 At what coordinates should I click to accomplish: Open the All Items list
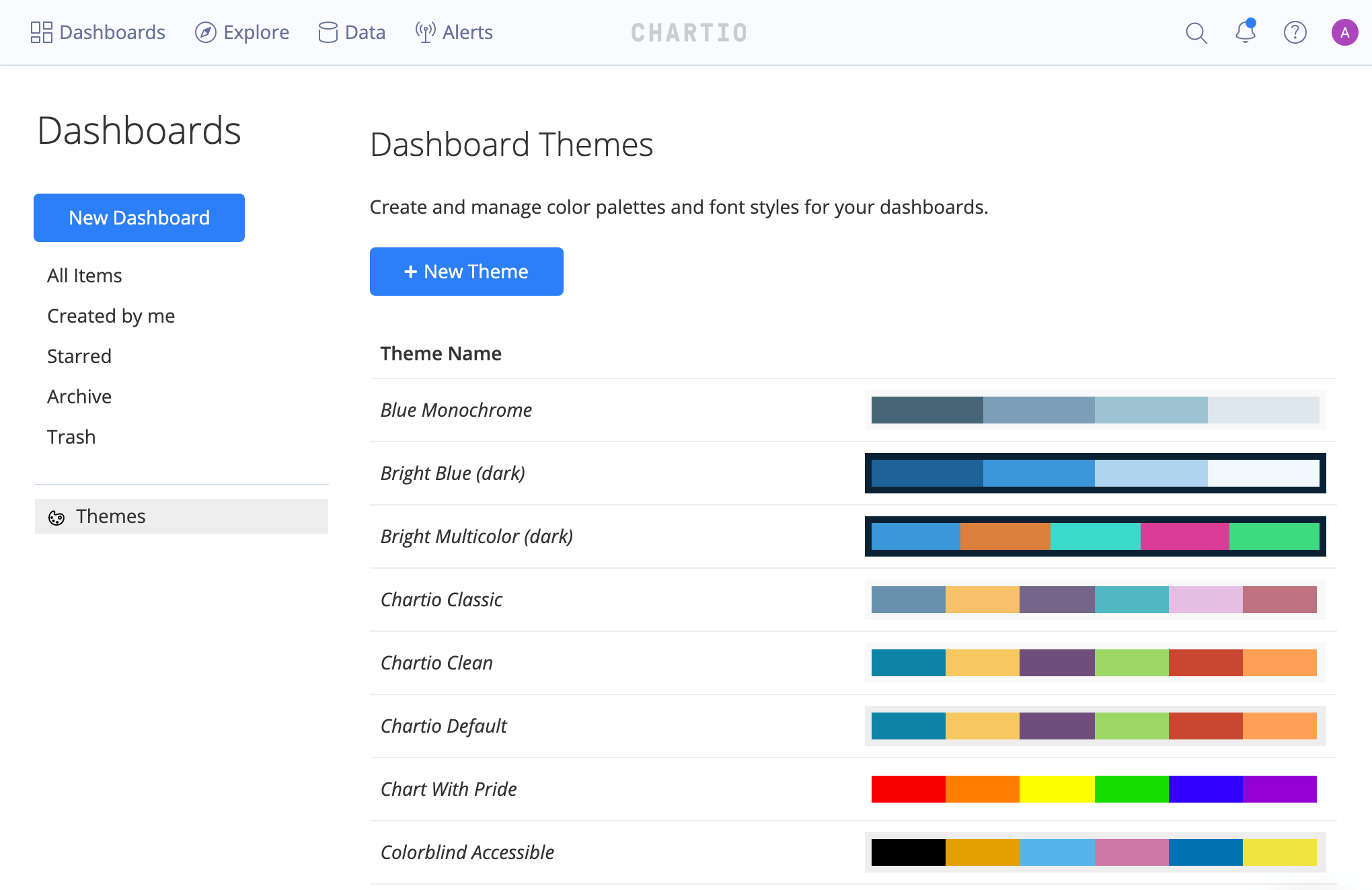point(84,275)
